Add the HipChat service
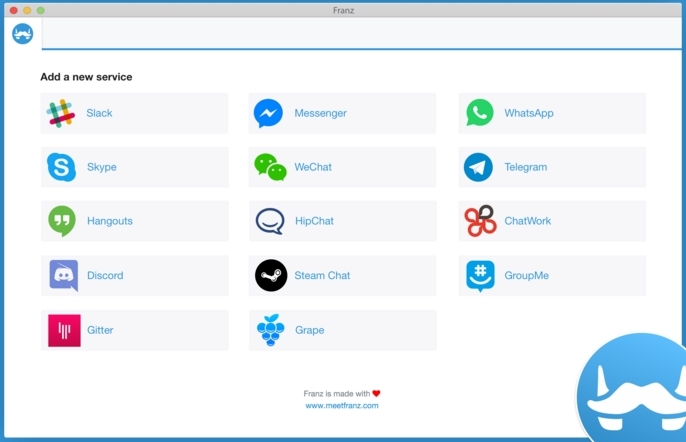The width and height of the screenshot is (686, 442). 342,221
